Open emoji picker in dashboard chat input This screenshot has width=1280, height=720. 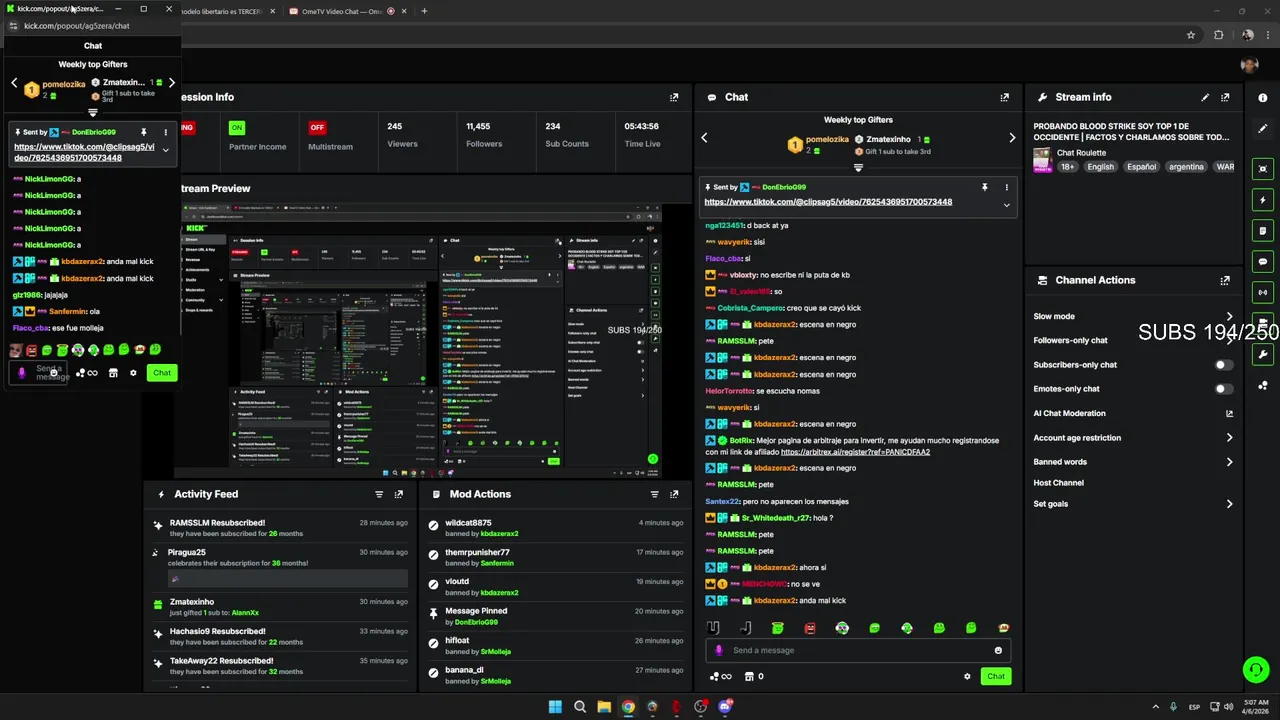point(998,650)
